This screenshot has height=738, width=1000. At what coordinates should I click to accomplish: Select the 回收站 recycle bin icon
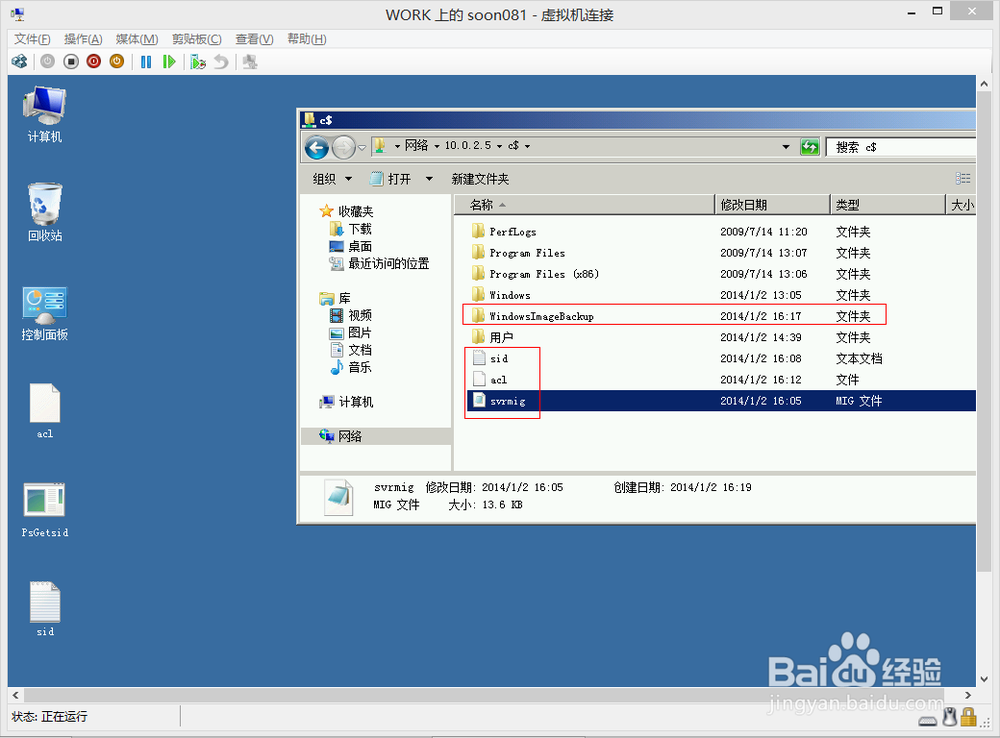(45, 212)
